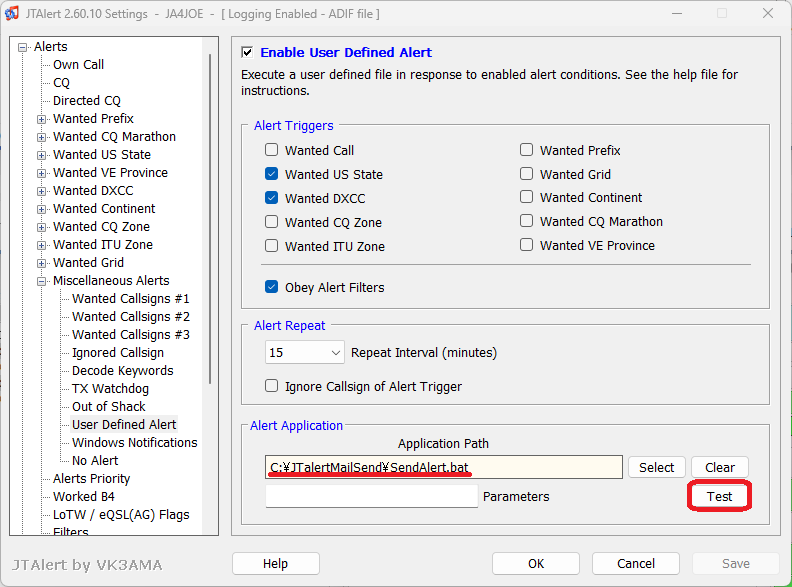
Task: Confirm settings with OK
Action: (x=535, y=564)
